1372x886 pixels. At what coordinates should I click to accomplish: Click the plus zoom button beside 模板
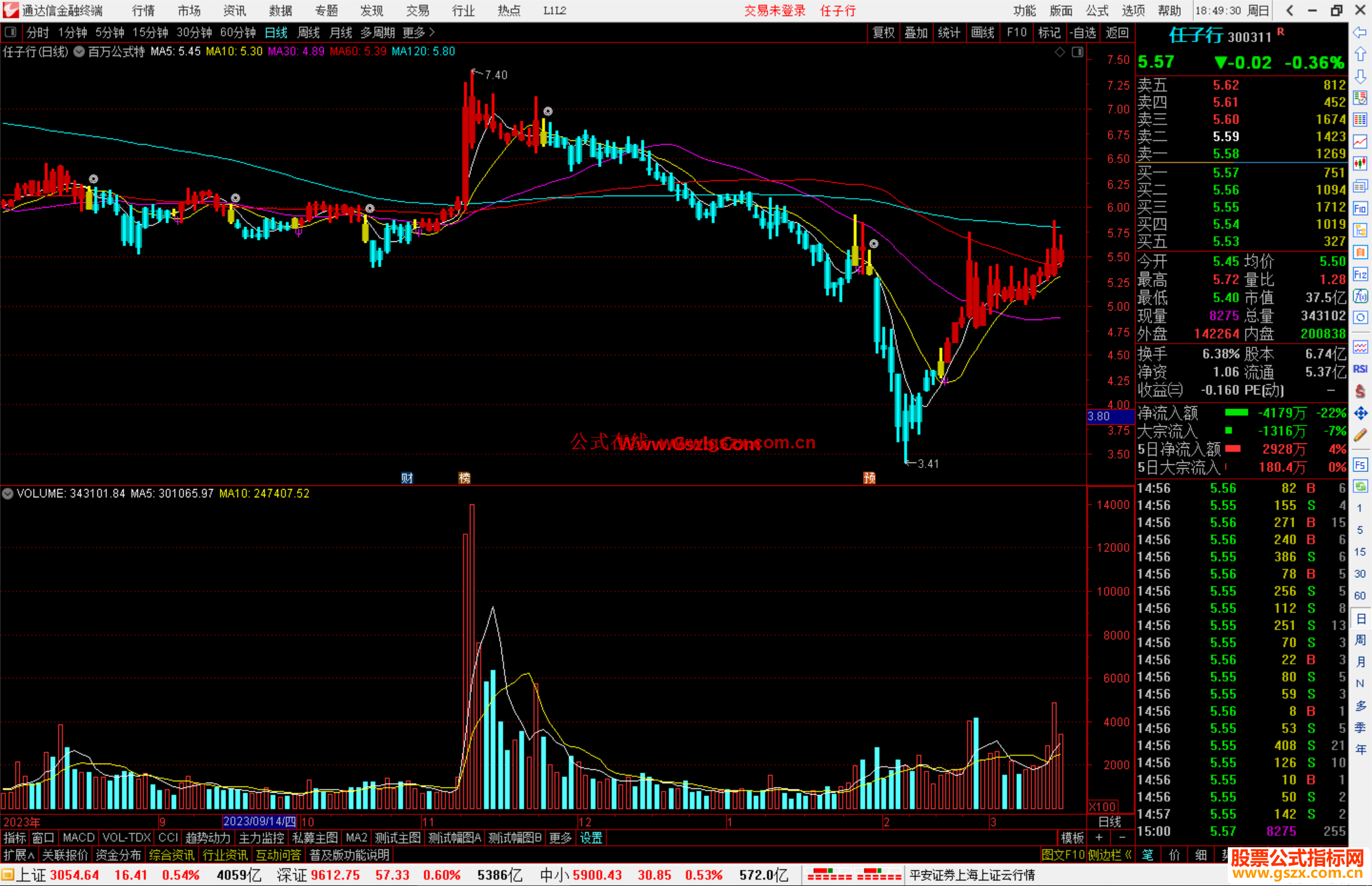pos(1099,838)
